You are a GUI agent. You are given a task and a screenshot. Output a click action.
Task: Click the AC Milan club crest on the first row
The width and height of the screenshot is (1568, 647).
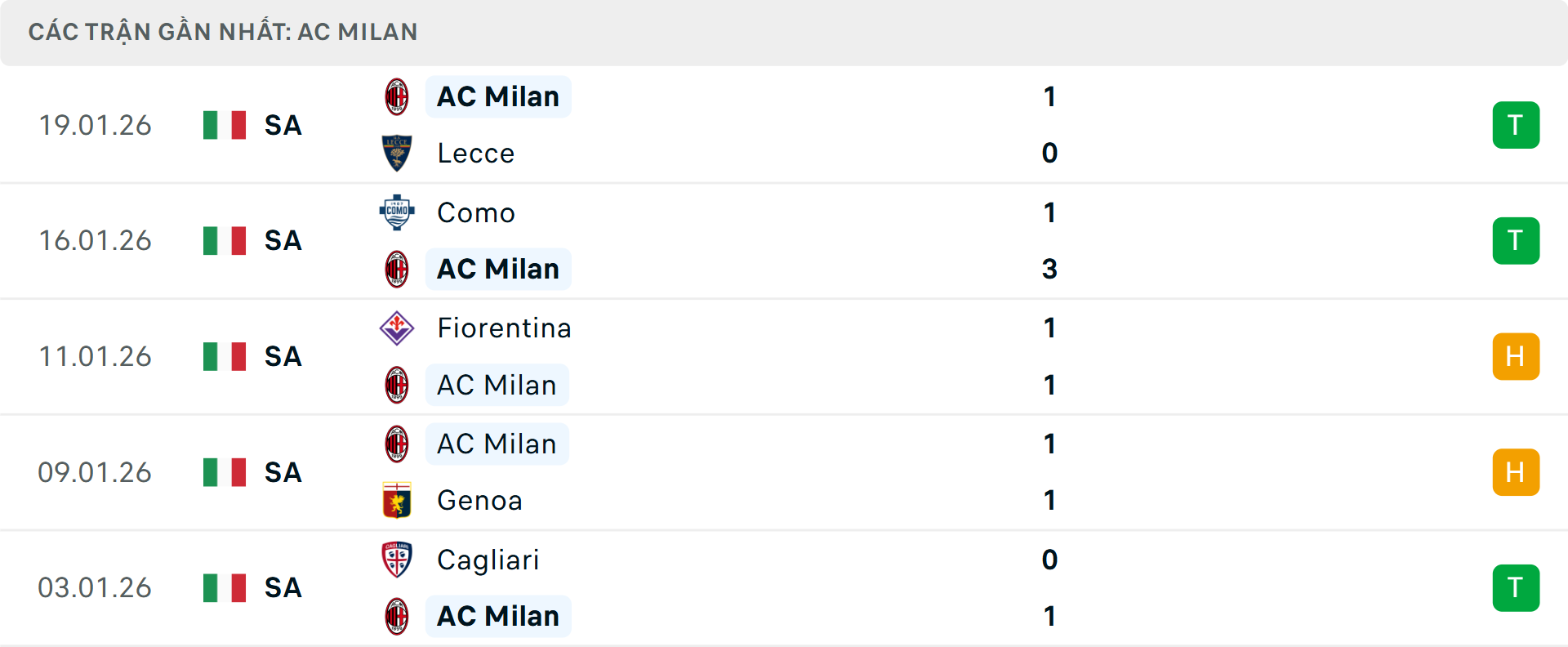pyautogui.click(x=398, y=96)
